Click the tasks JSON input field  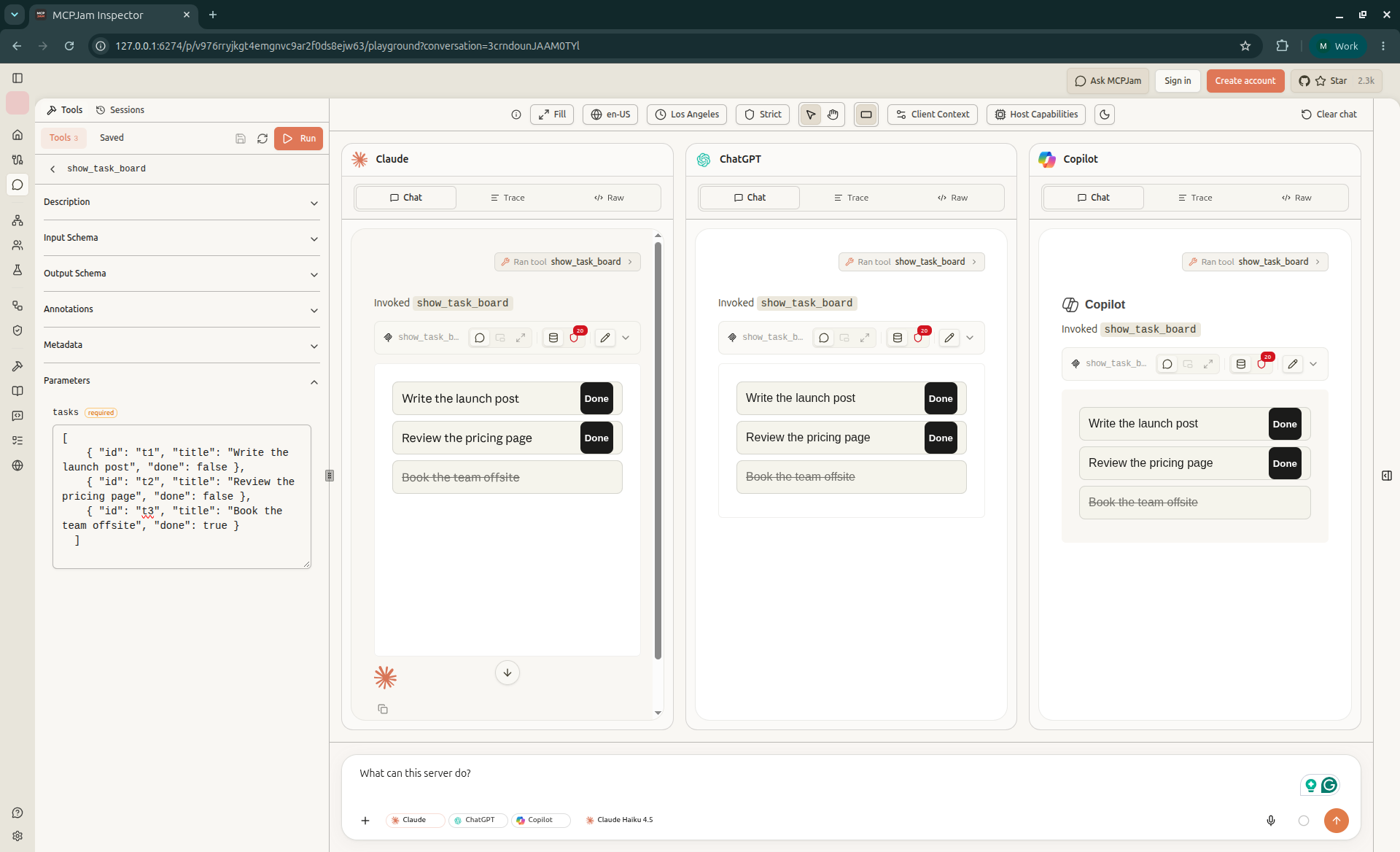pos(182,497)
